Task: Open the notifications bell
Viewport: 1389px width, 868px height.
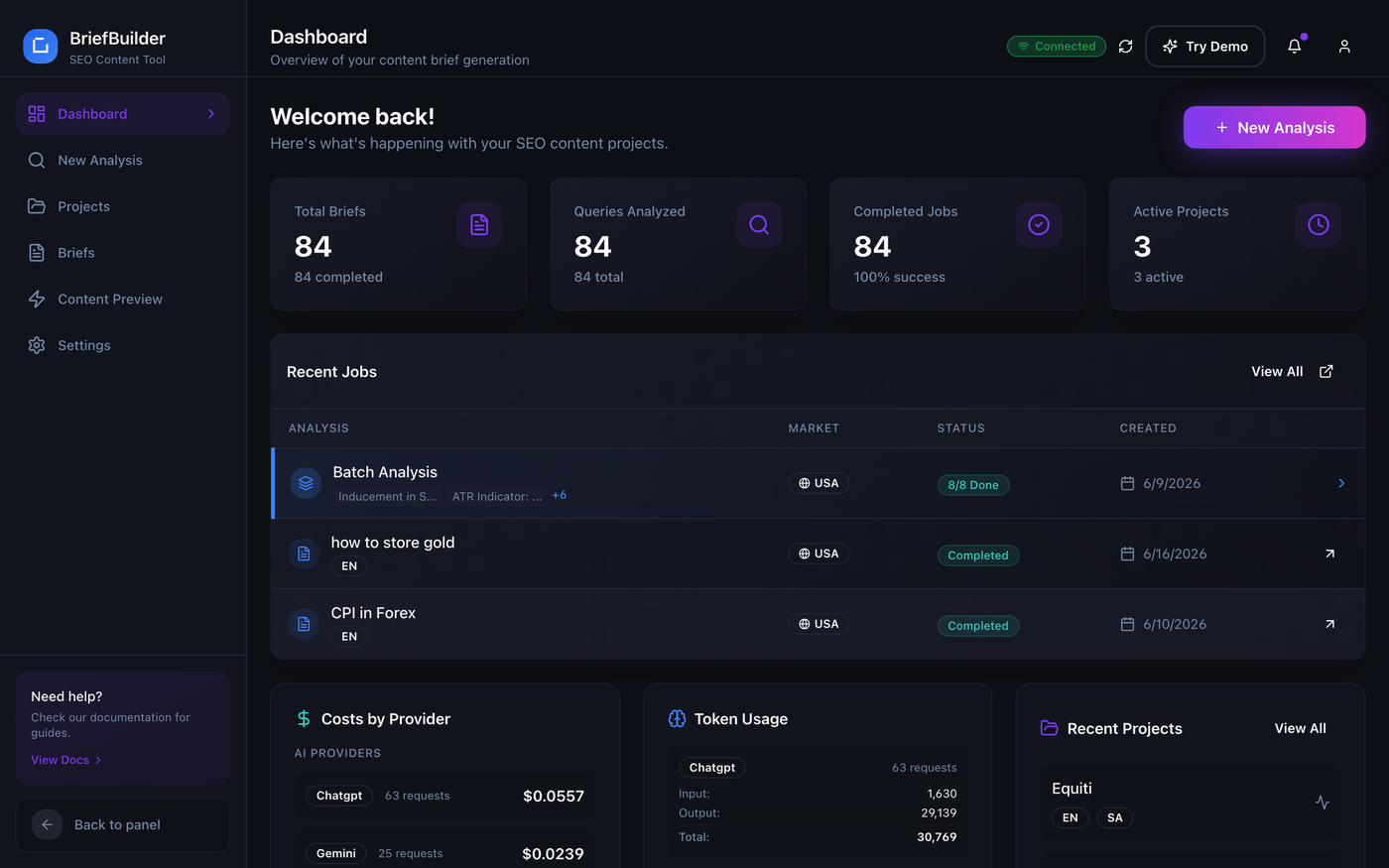Action: coord(1295,47)
